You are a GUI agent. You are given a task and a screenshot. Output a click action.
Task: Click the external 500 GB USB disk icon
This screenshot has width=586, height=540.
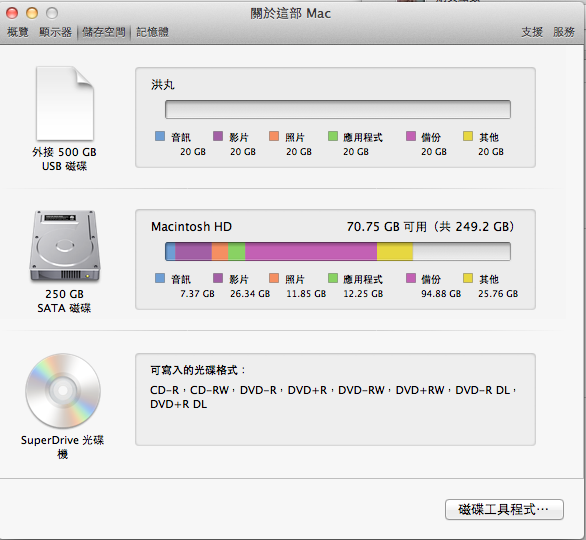[65, 104]
